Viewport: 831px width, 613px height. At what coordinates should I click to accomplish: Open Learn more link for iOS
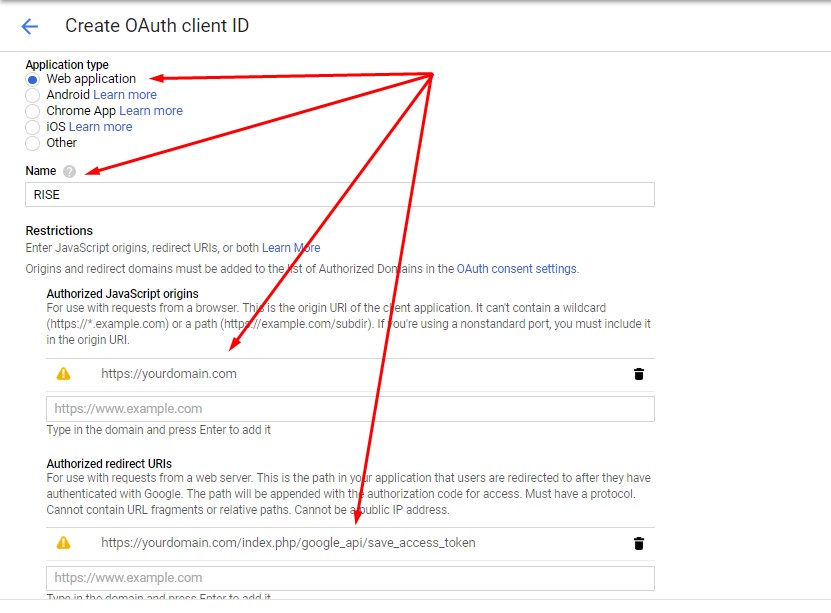(101, 127)
